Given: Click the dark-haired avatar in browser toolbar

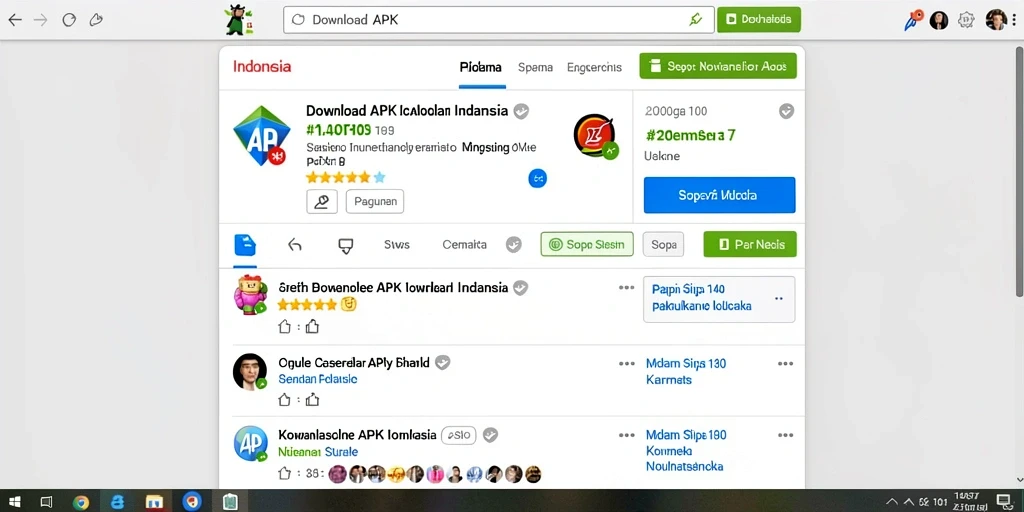Looking at the screenshot, I should pos(938,20).
